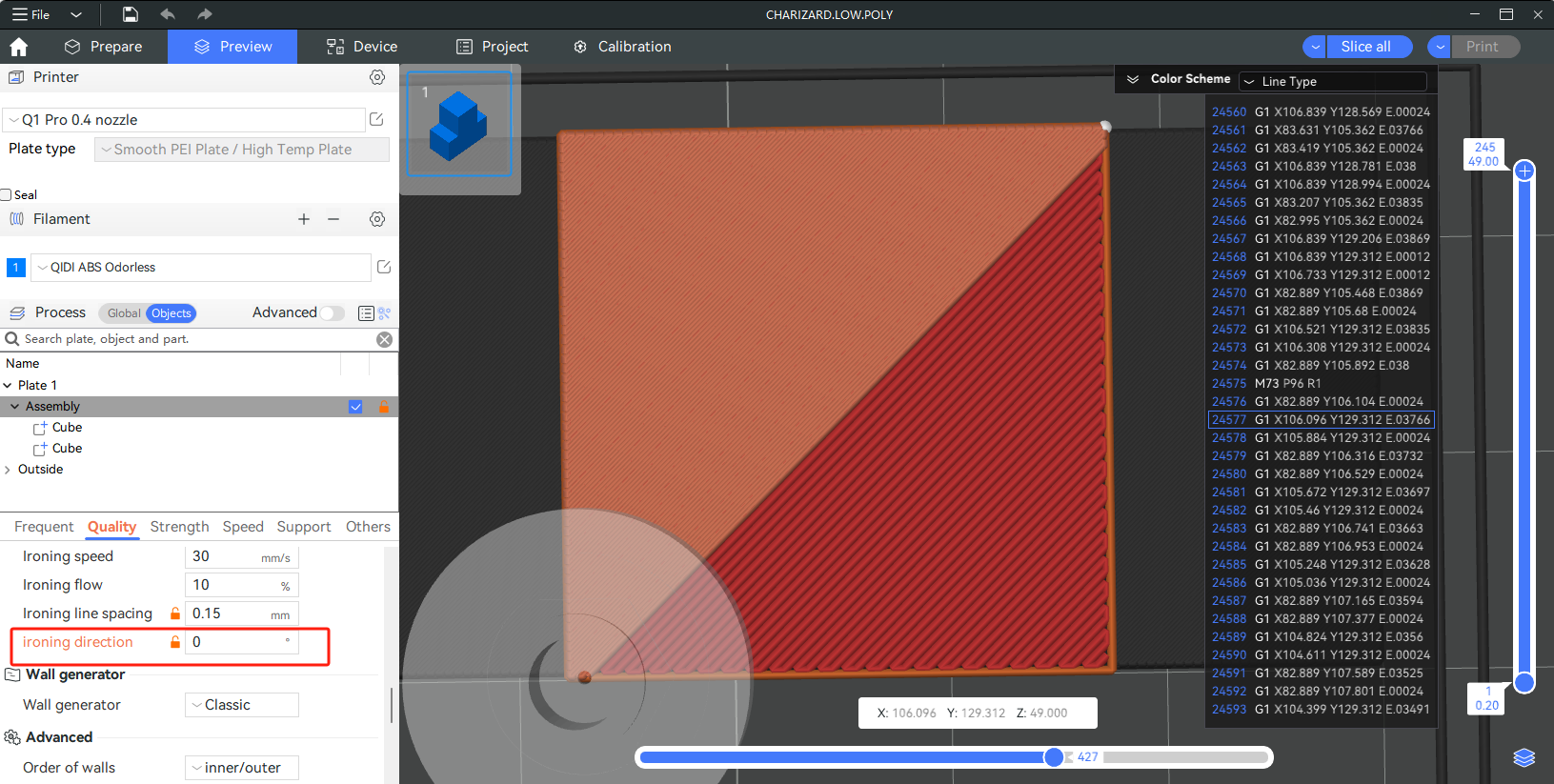Enable the Seal checkbox

point(7,195)
